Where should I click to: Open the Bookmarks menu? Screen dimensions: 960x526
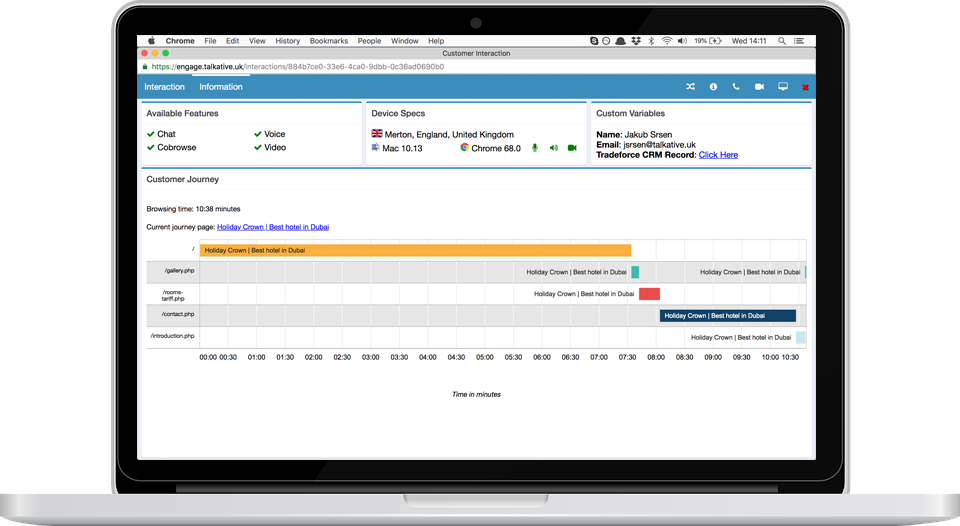329,41
